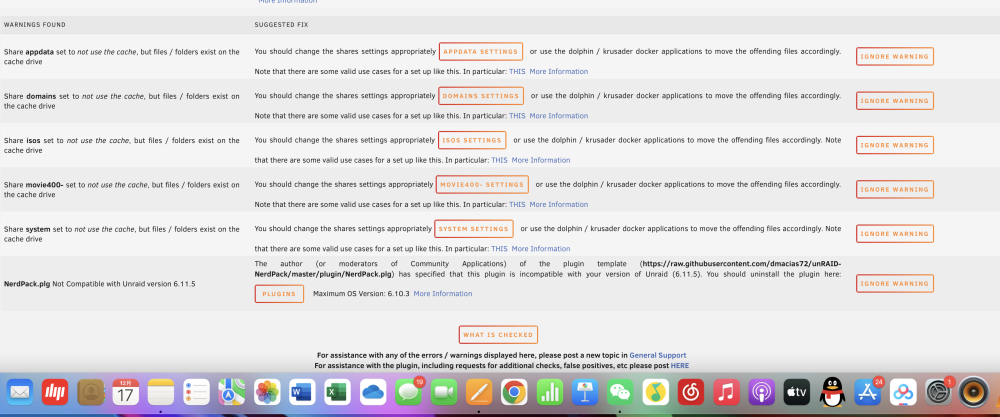Launch Baidu Netdisk from the dock
The height and width of the screenshot is (417, 1000).
[x=903, y=392]
